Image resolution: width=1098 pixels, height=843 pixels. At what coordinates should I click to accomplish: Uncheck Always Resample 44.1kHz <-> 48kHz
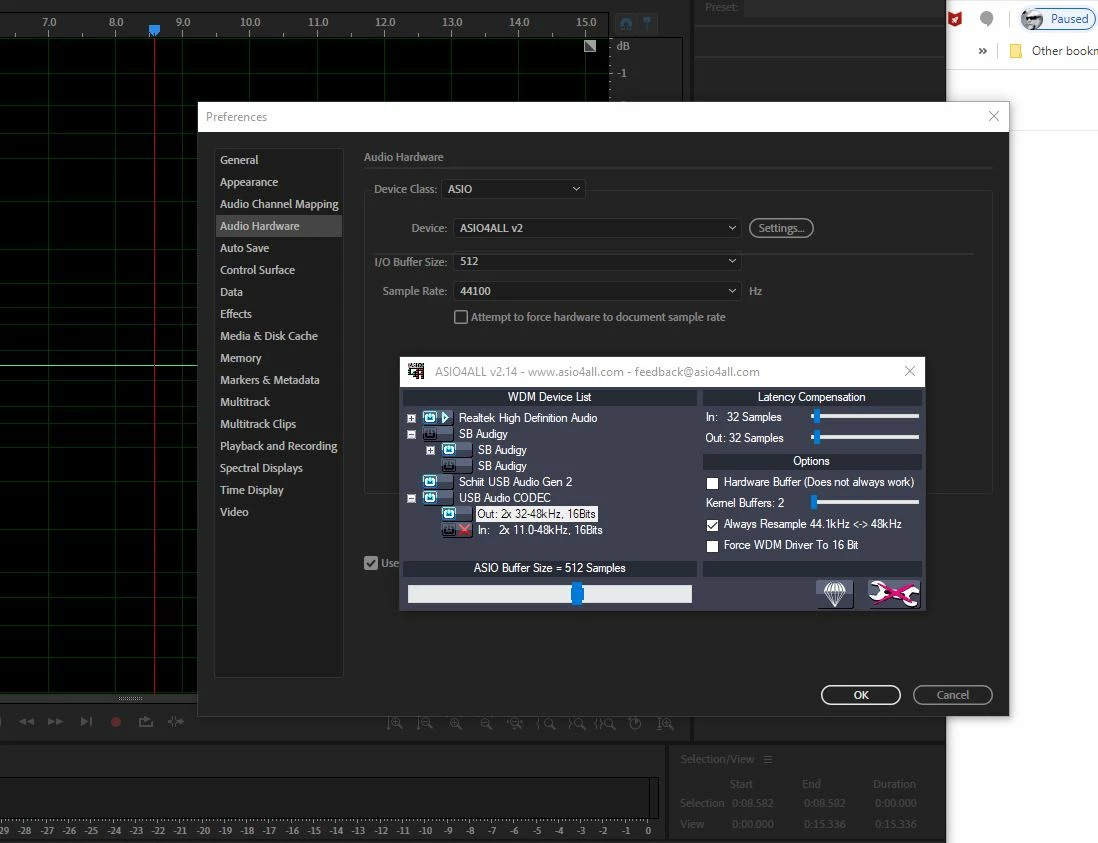tap(712, 524)
